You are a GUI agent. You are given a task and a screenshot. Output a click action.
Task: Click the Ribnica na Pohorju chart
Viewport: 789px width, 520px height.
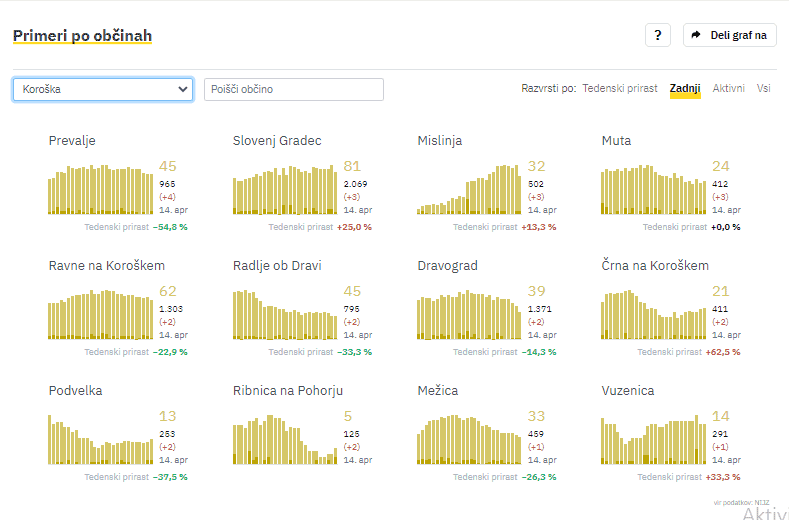[285, 440]
